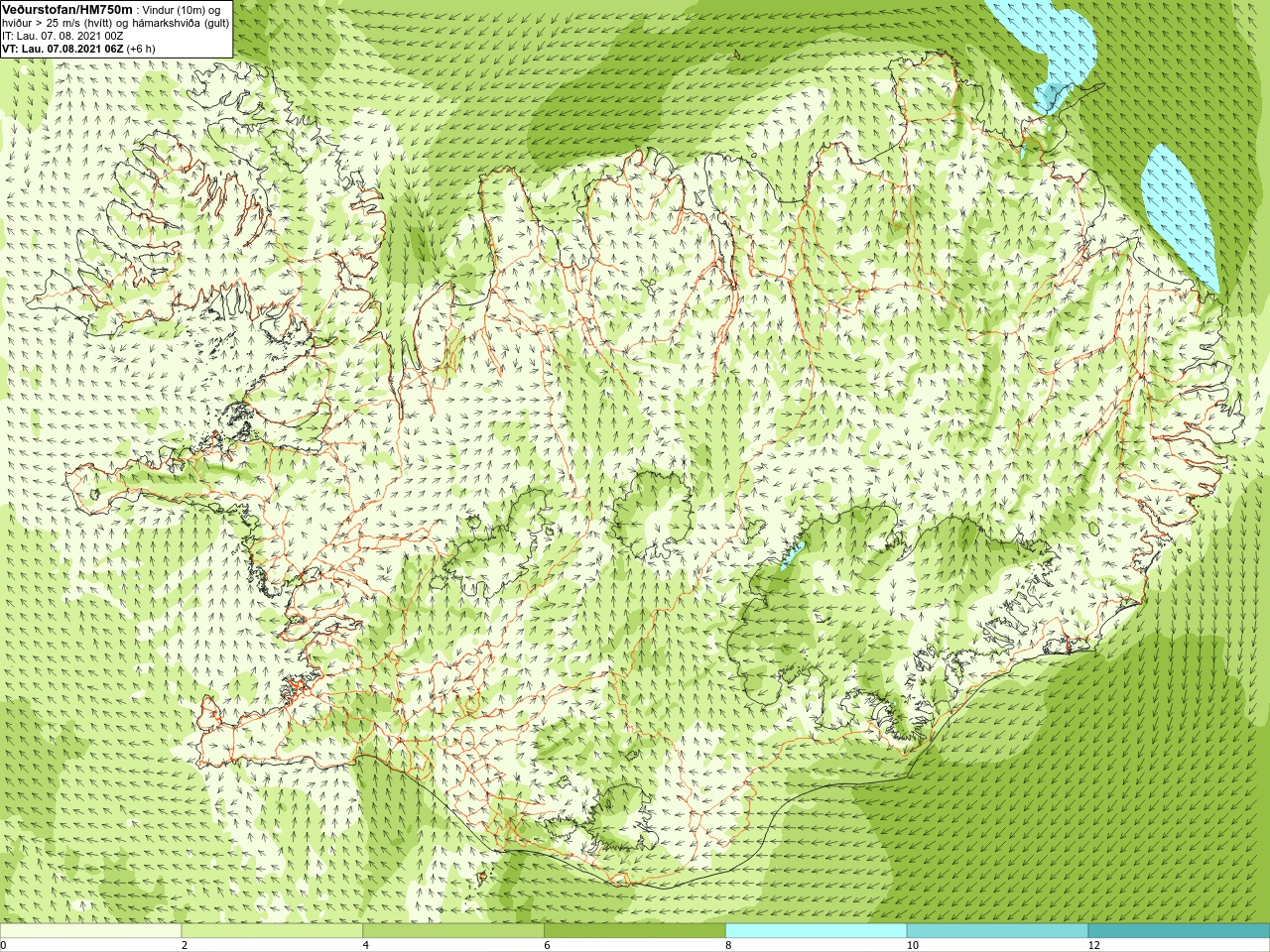Select the 2–4 m/s light green swatch
The height and width of the screenshot is (952, 1270).
[272, 931]
